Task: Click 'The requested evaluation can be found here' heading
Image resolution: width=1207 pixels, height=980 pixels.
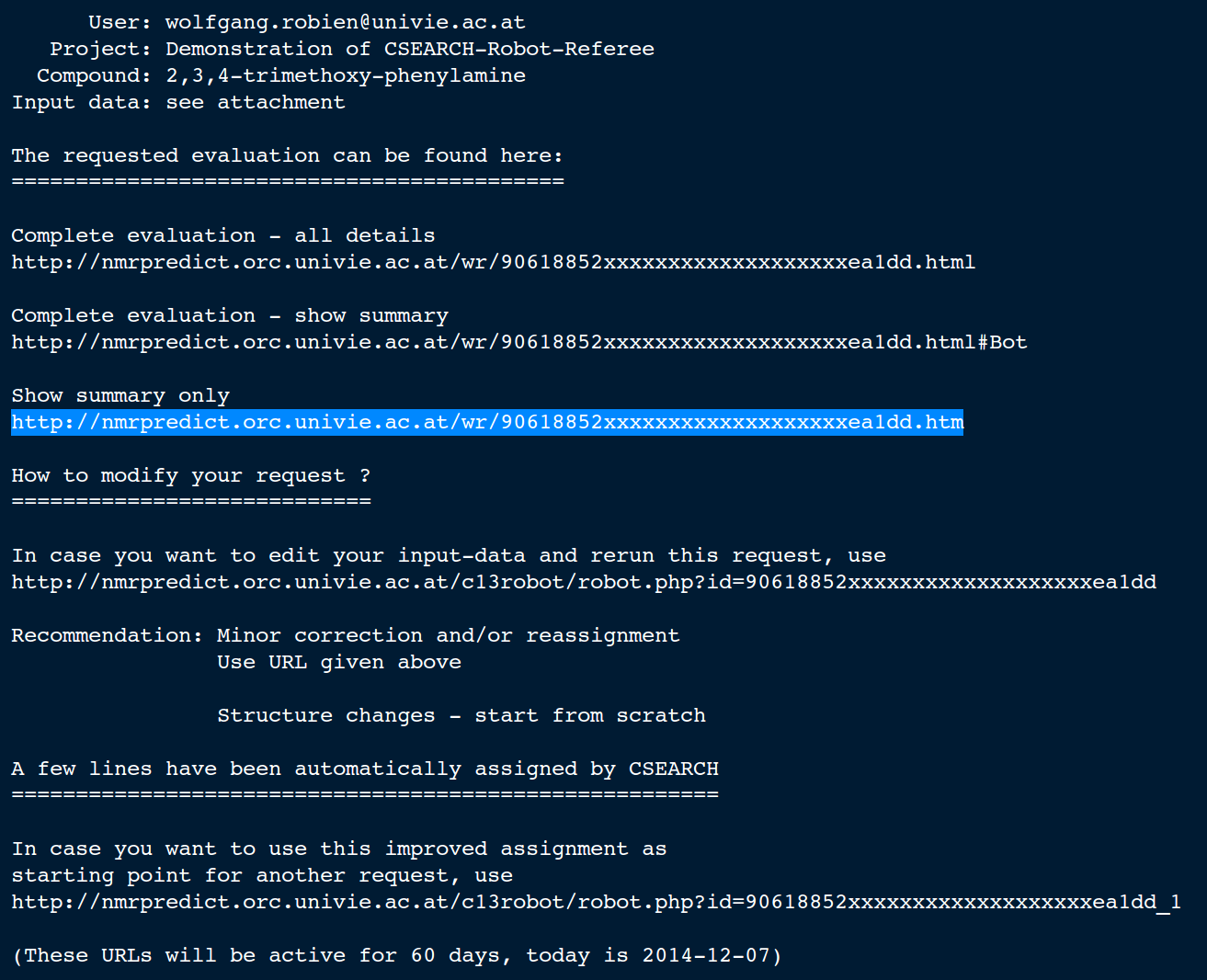Action: tap(287, 155)
